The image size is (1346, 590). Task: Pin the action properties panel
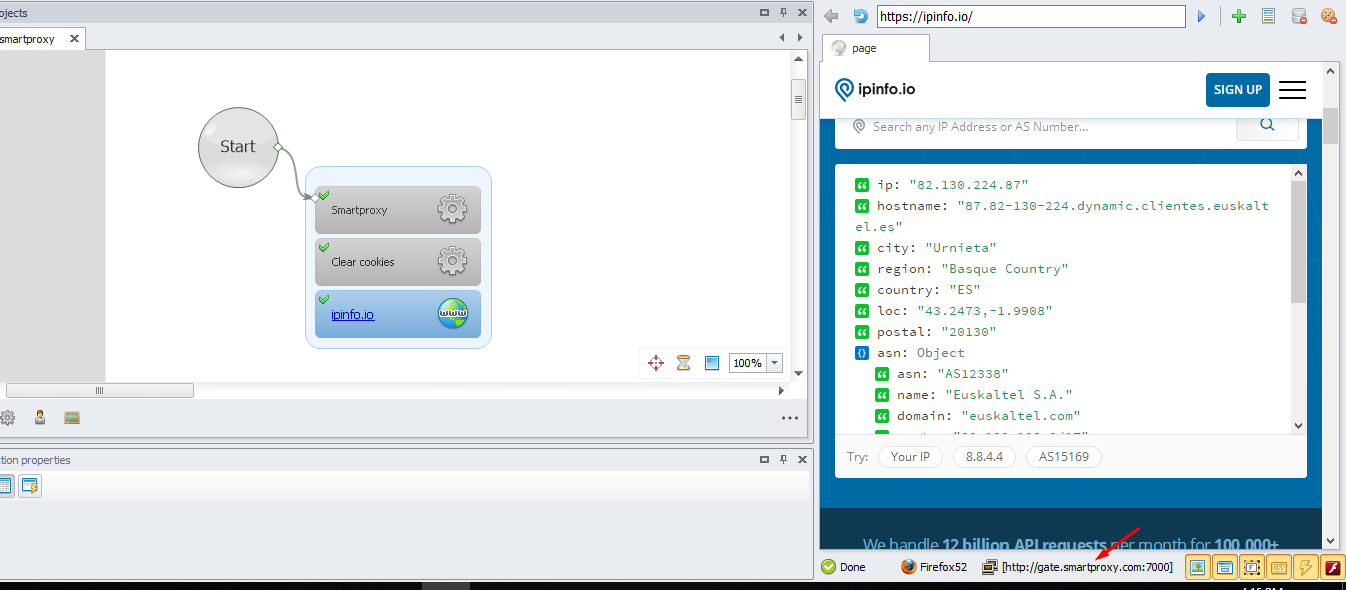783,460
